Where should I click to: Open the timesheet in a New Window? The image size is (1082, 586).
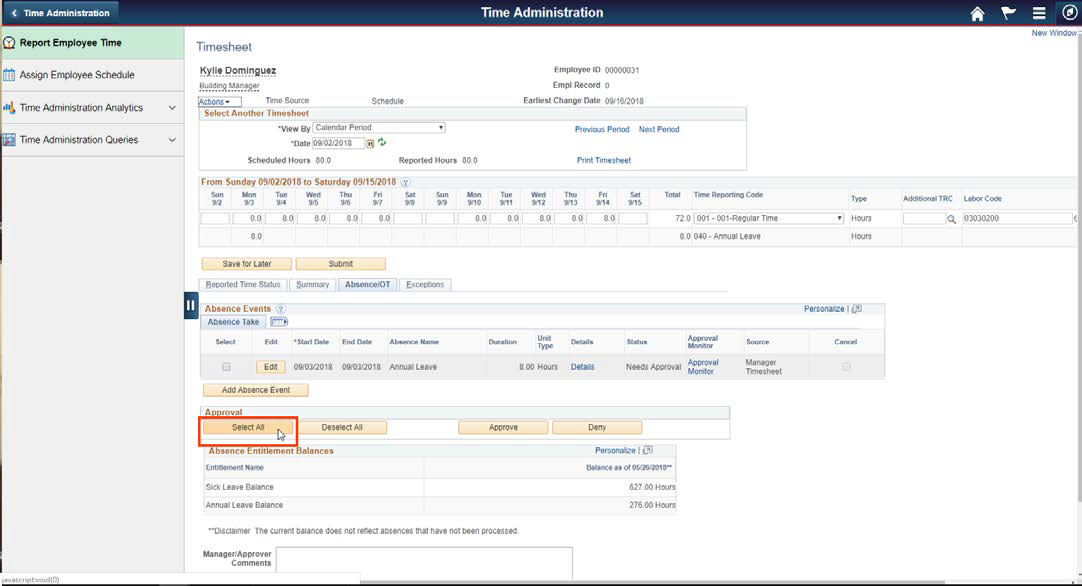pyautogui.click(x=1055, y=32)
